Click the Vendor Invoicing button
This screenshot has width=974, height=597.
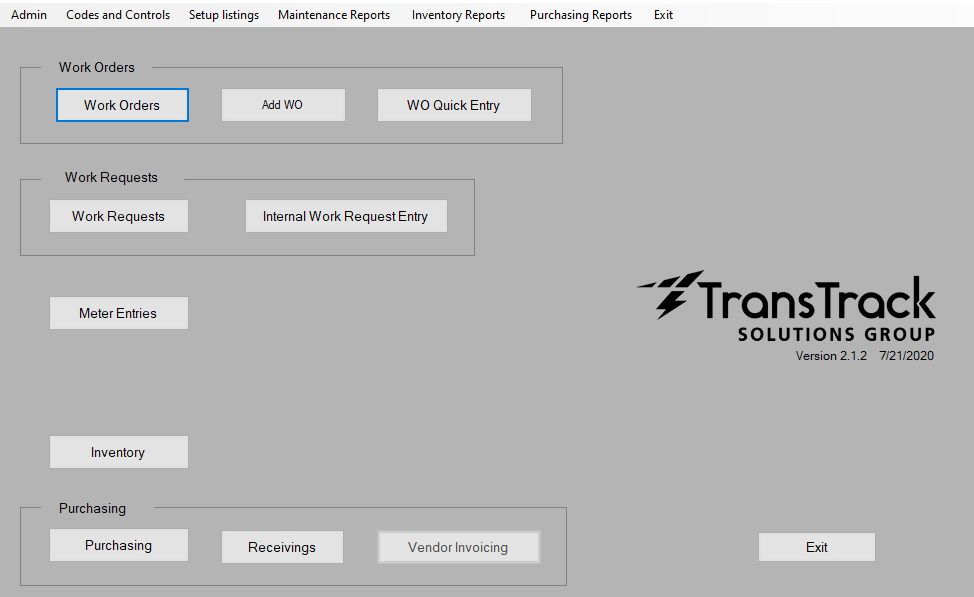[458, 547]
